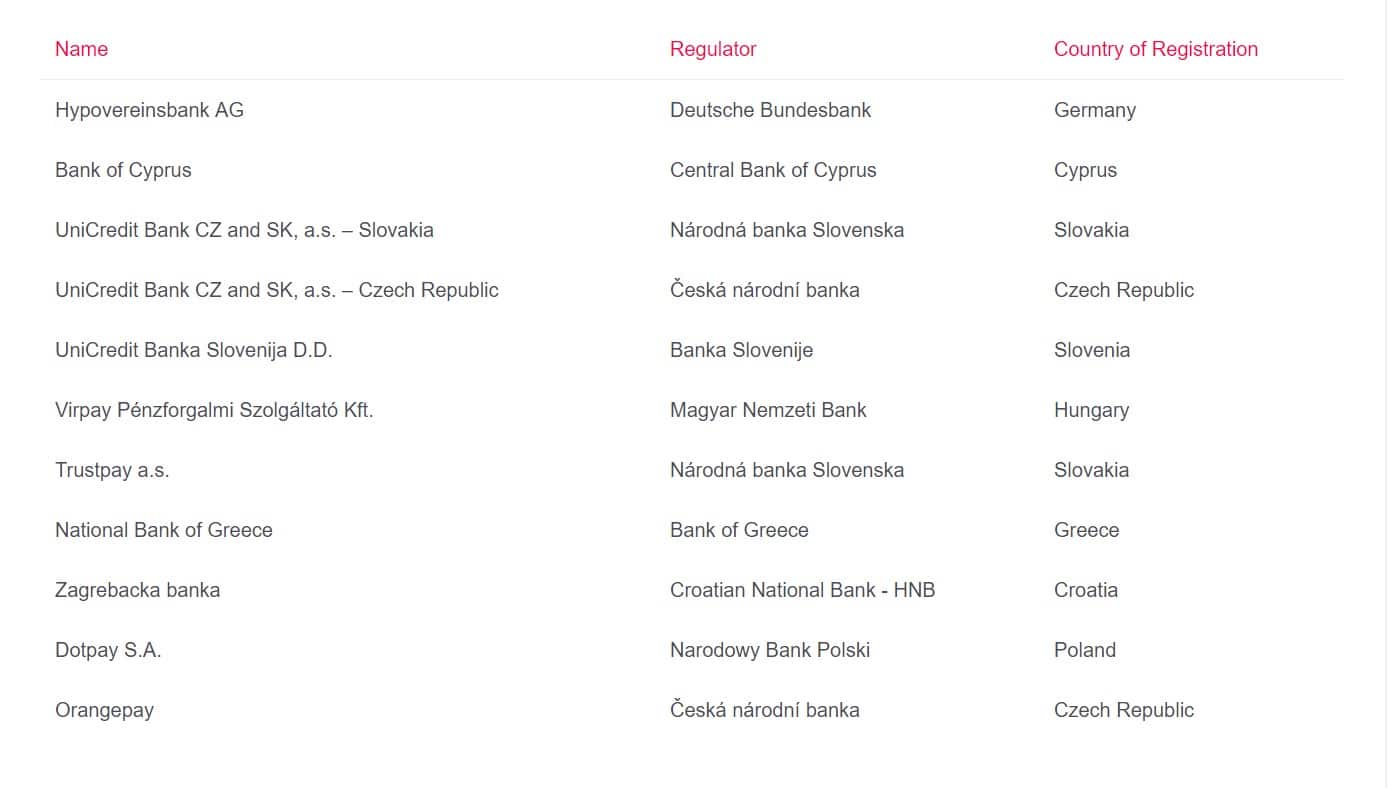Select the Hypovereinsbank AG row name
Screen dimensions: 1388x788
tap(149, 110)
